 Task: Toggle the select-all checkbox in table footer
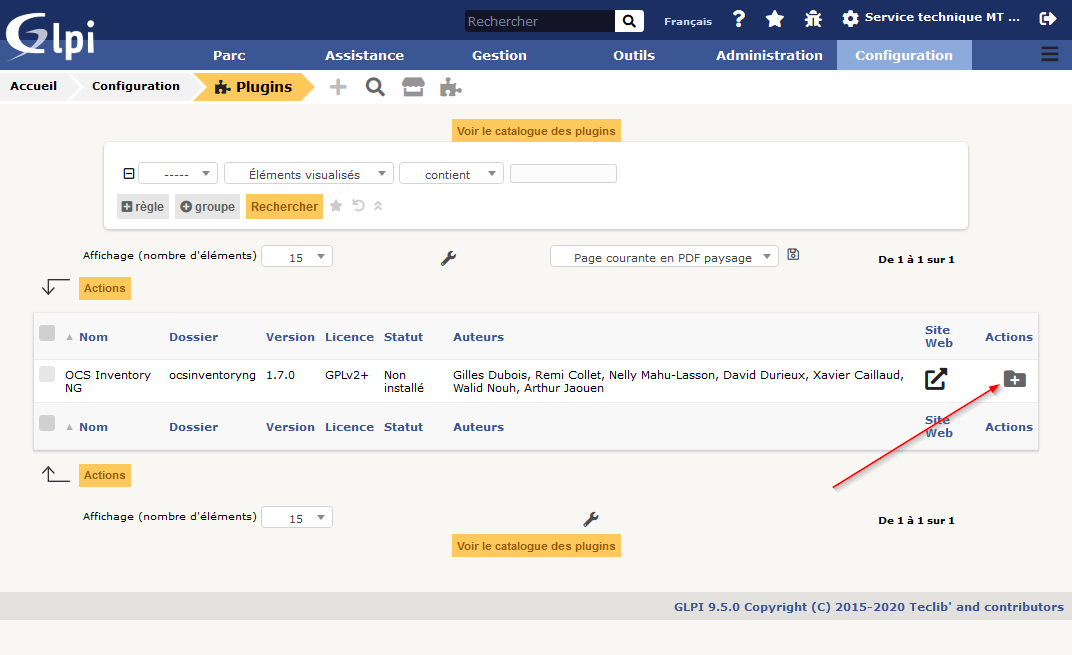point(47,424)
